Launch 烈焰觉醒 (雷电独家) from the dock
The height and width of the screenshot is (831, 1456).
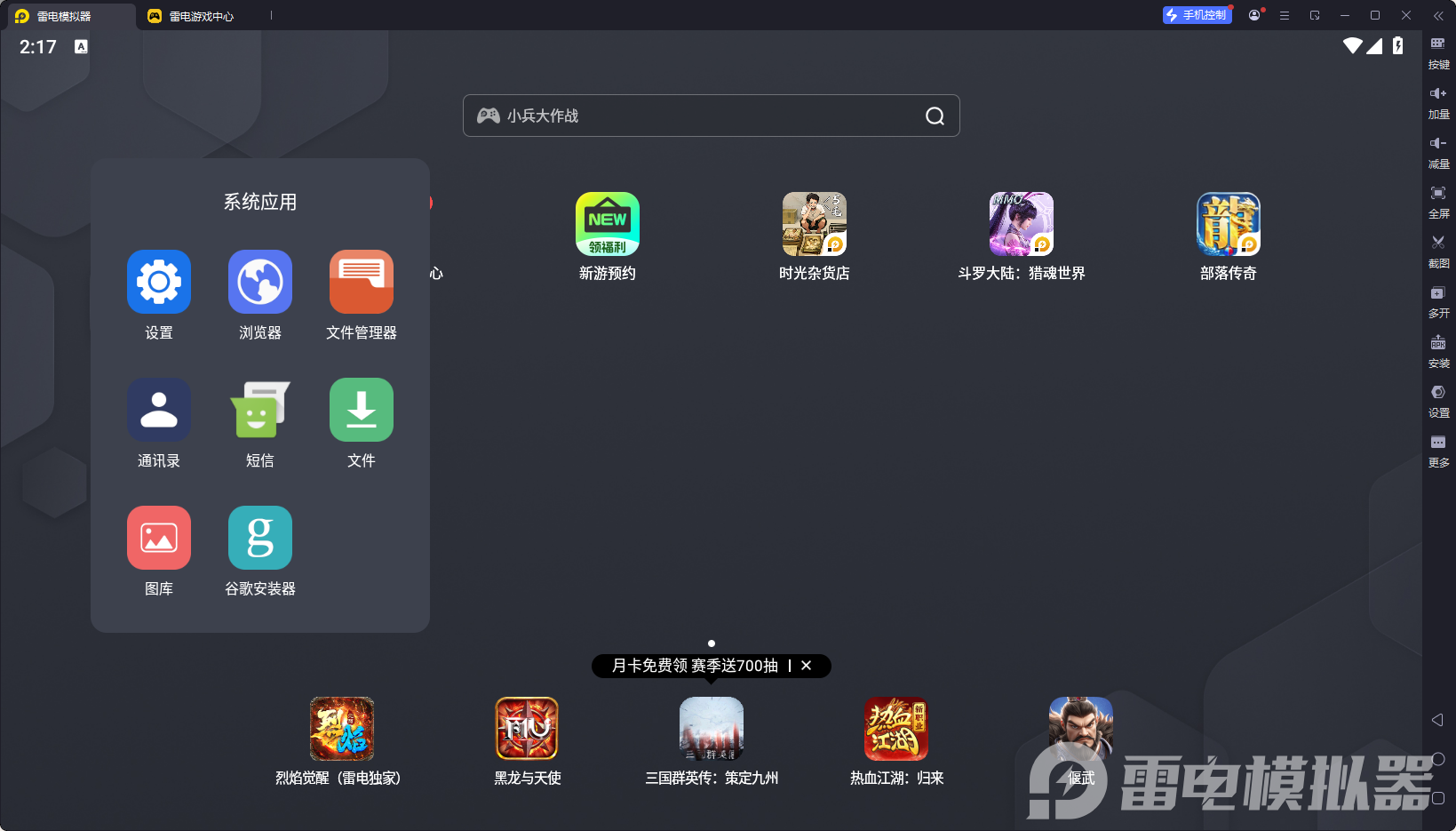pos(342,729)
